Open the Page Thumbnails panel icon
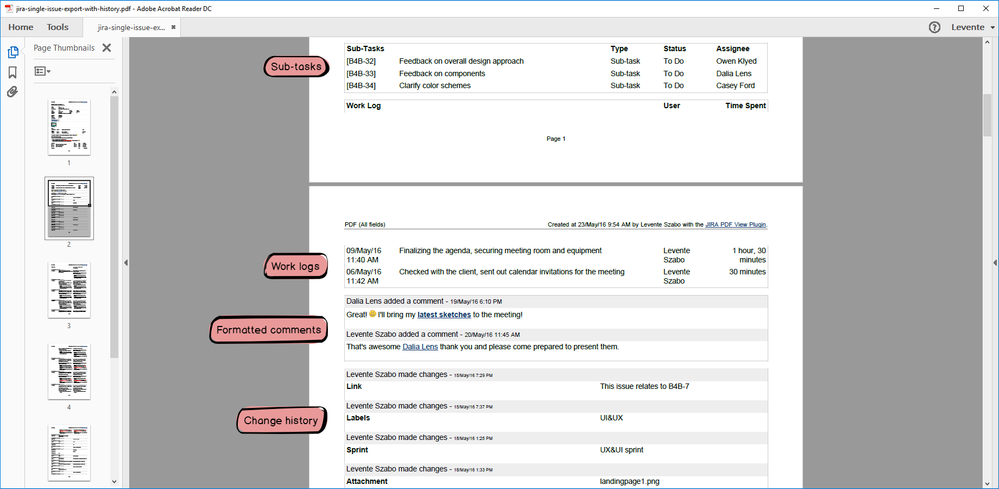999x489 pixels. (12, 52)
